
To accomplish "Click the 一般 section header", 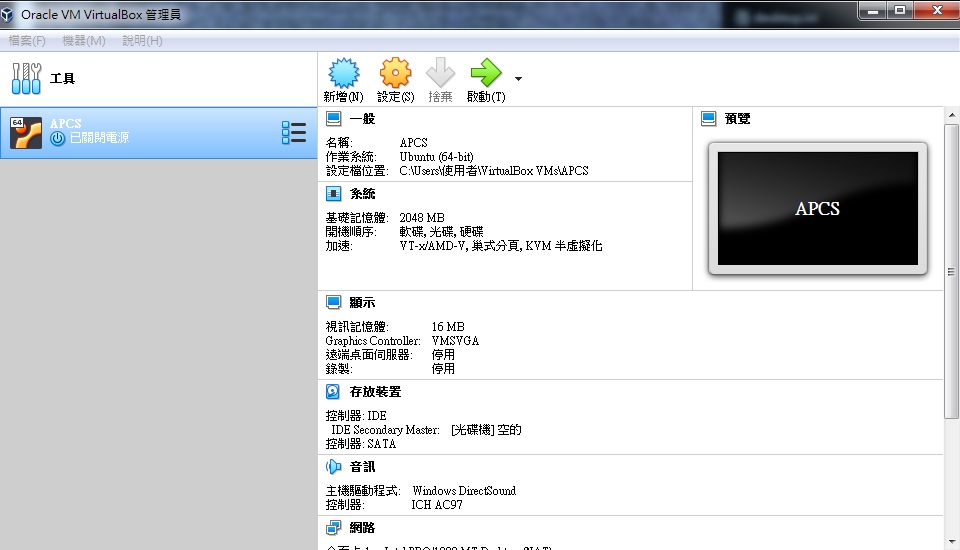I will click(x=362, y=119).
